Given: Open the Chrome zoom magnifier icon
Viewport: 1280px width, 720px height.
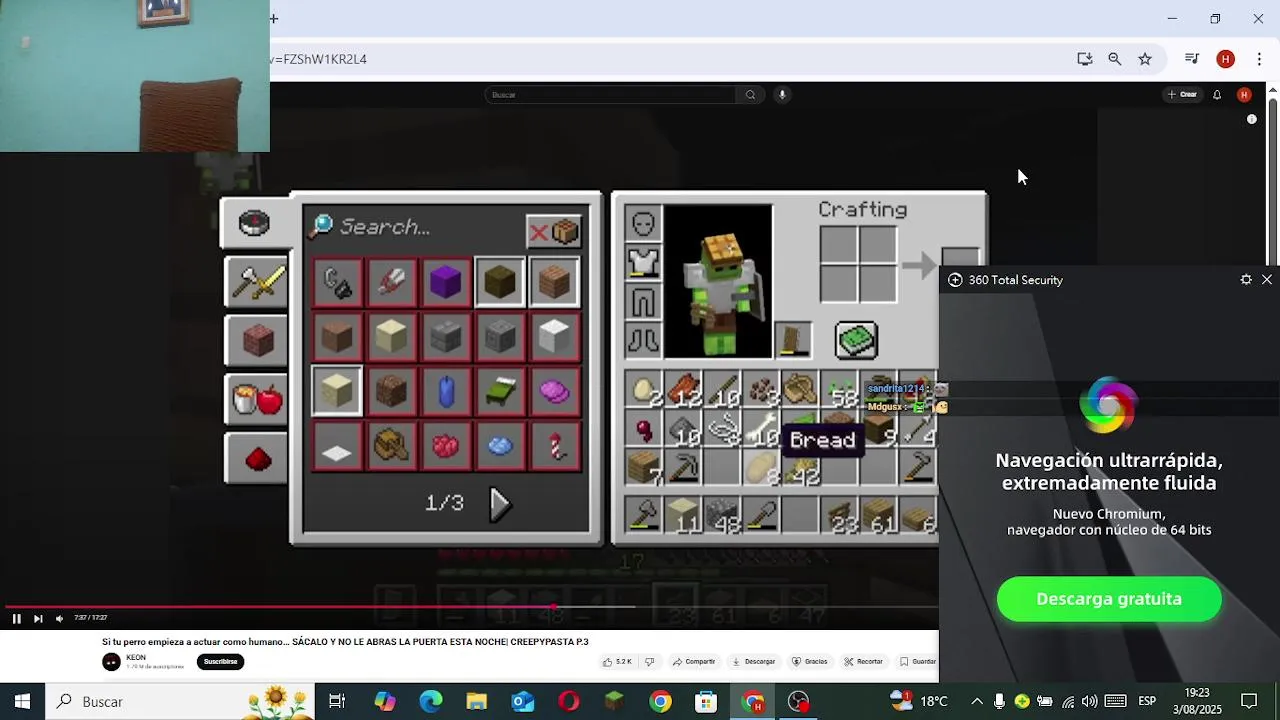Looking at the screenshot, I should click(x=1115, y=59).
